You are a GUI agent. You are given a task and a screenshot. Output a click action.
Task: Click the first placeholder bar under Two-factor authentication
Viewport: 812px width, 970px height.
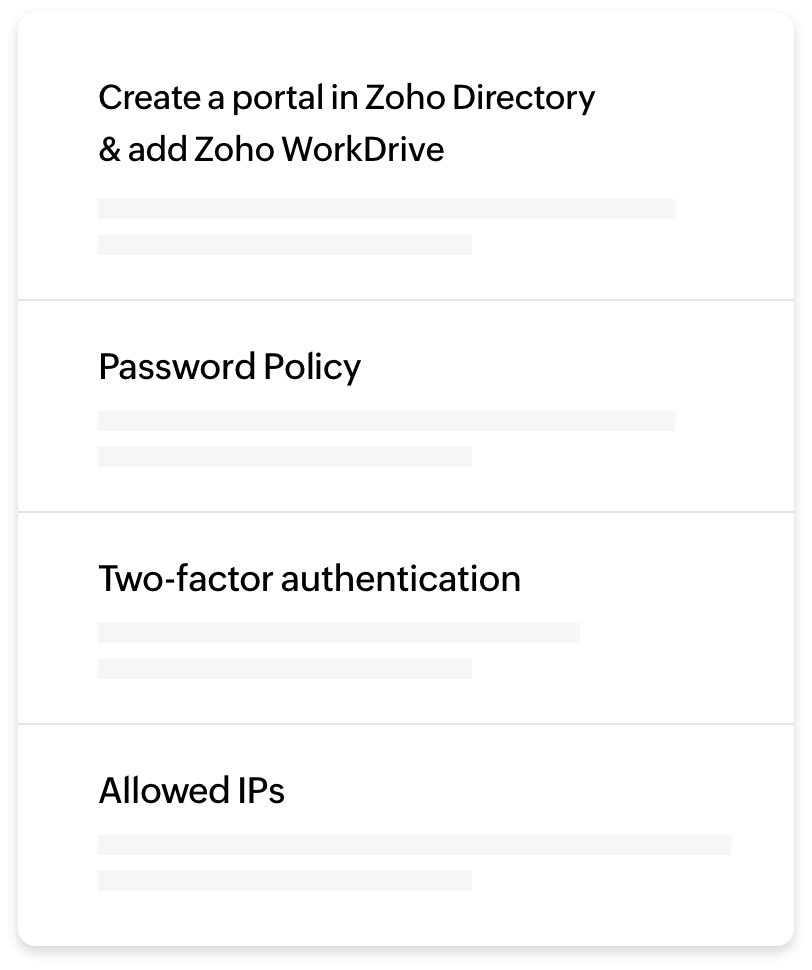pyautogui.click(x=338, y=632)
